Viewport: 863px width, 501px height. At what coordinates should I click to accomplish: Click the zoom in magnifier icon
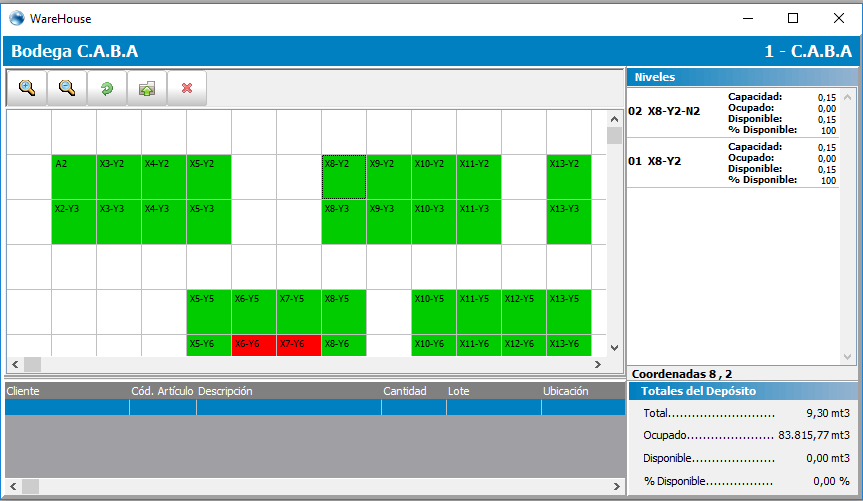tap(27, 88)
